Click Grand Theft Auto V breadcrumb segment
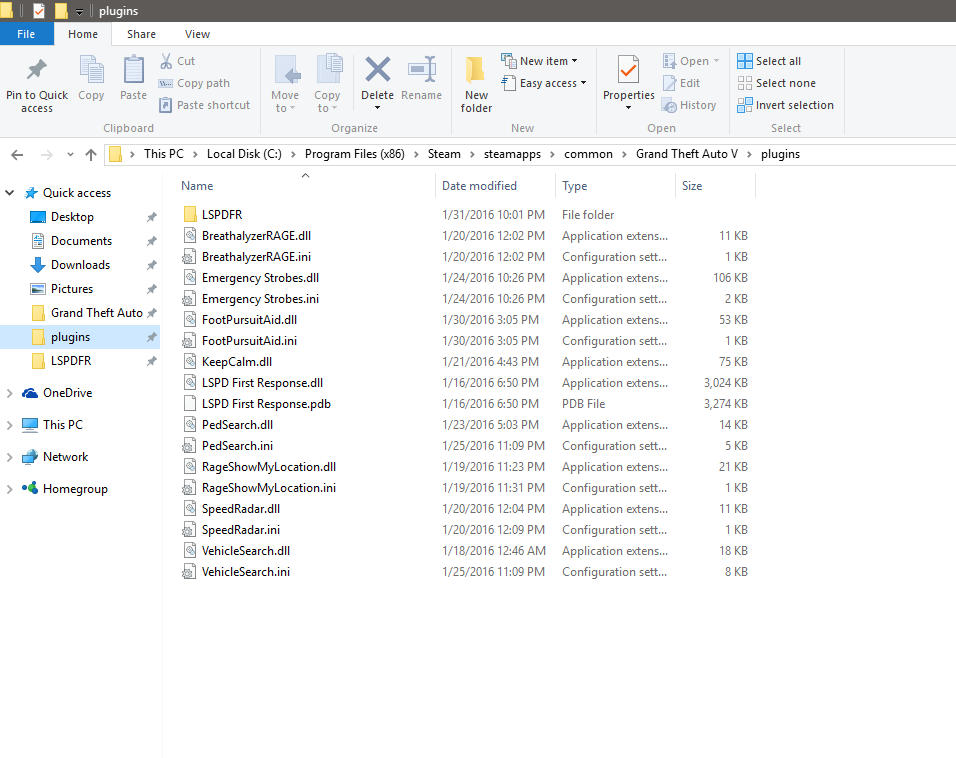The height and width of the screenshot is (758, 956). [687, 154]
